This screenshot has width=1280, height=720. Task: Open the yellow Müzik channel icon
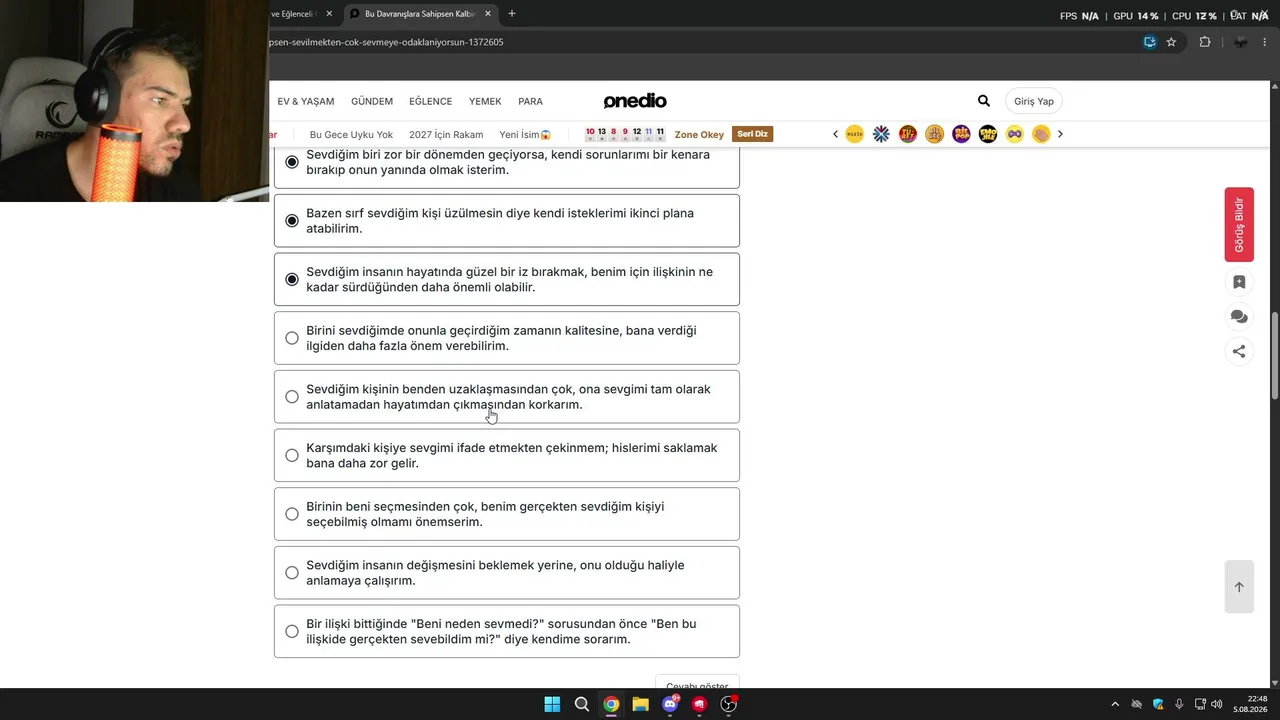click(x=854, y=134)
